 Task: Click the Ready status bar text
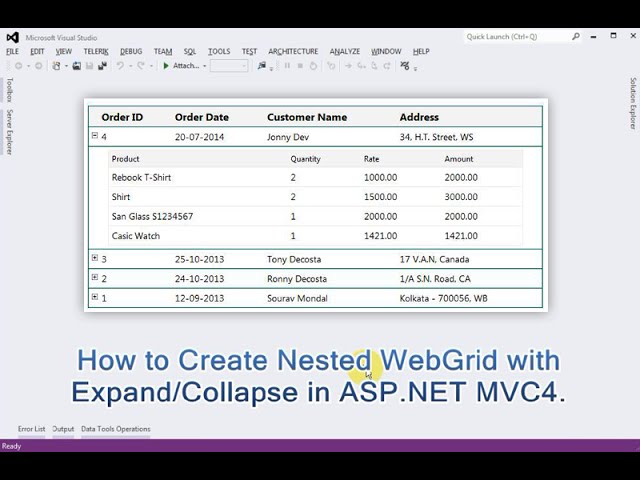pyautogui.click(x=11, y=446)
